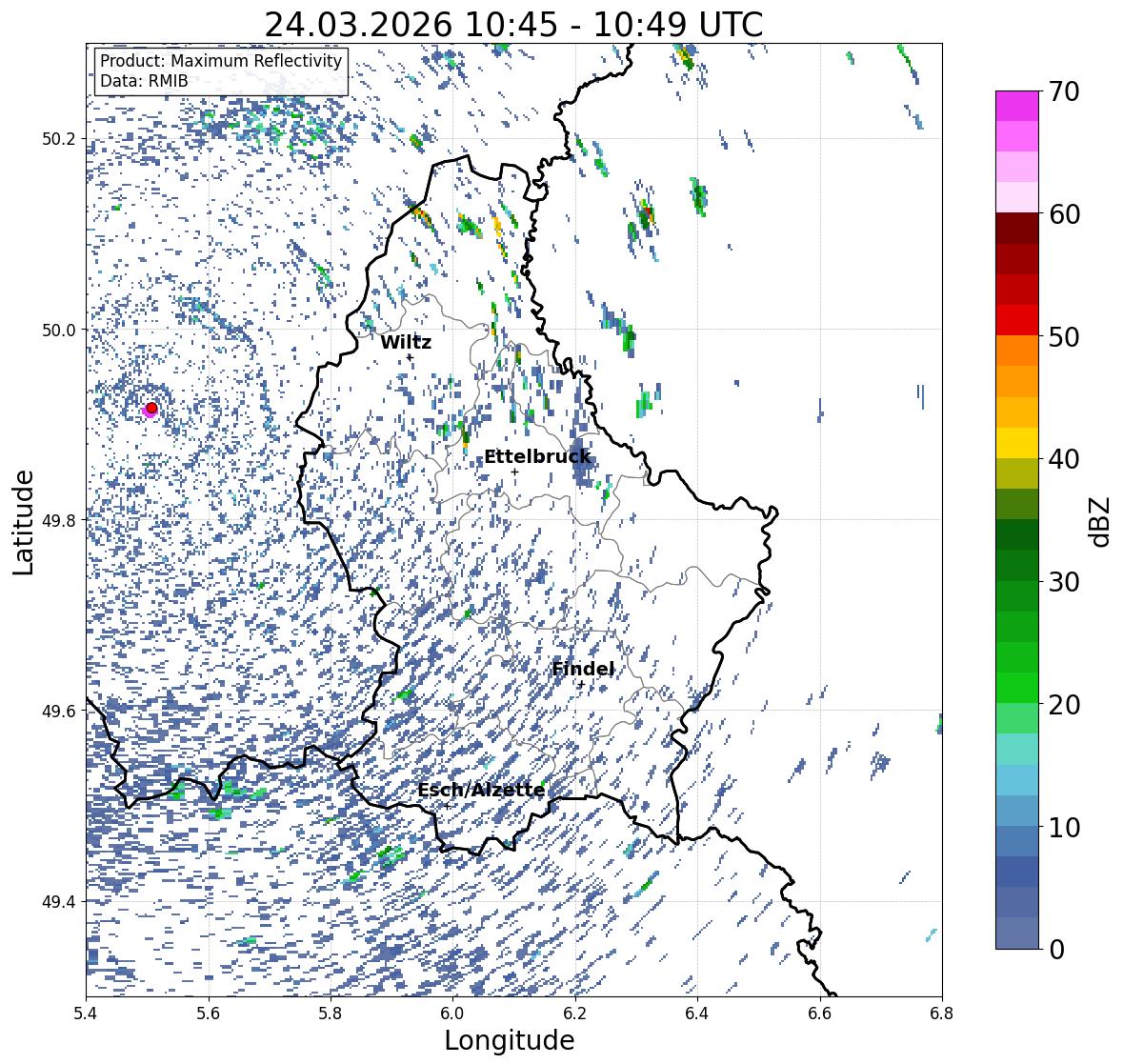Click the cross marker under Wiltz

pyautogui.click(x=410, y=357)
